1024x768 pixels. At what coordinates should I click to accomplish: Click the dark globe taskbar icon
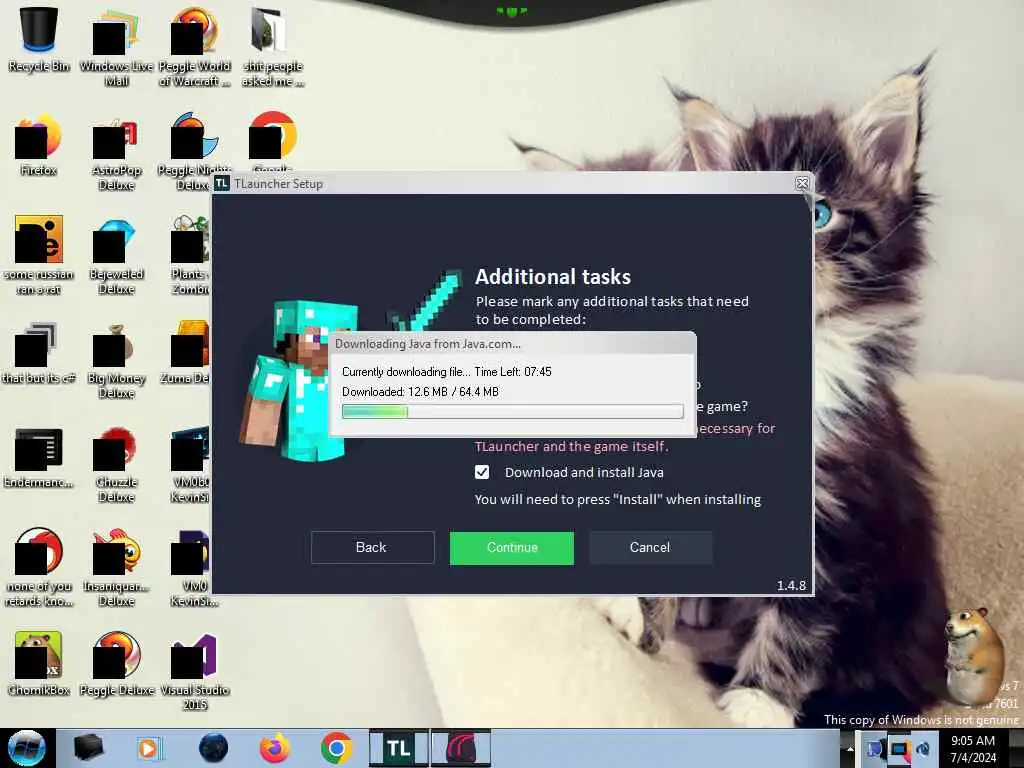coord(213,748)
